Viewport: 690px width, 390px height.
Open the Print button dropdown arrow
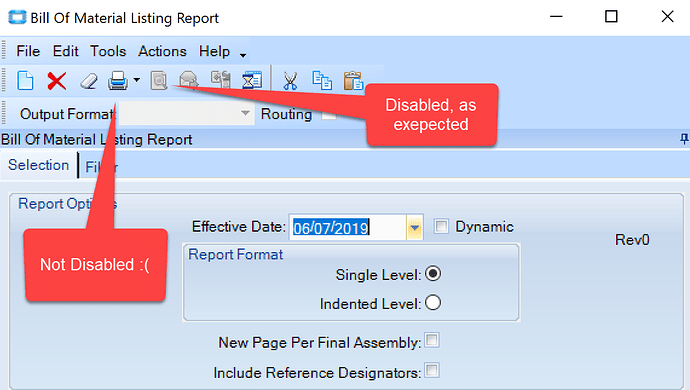point(136,80)
